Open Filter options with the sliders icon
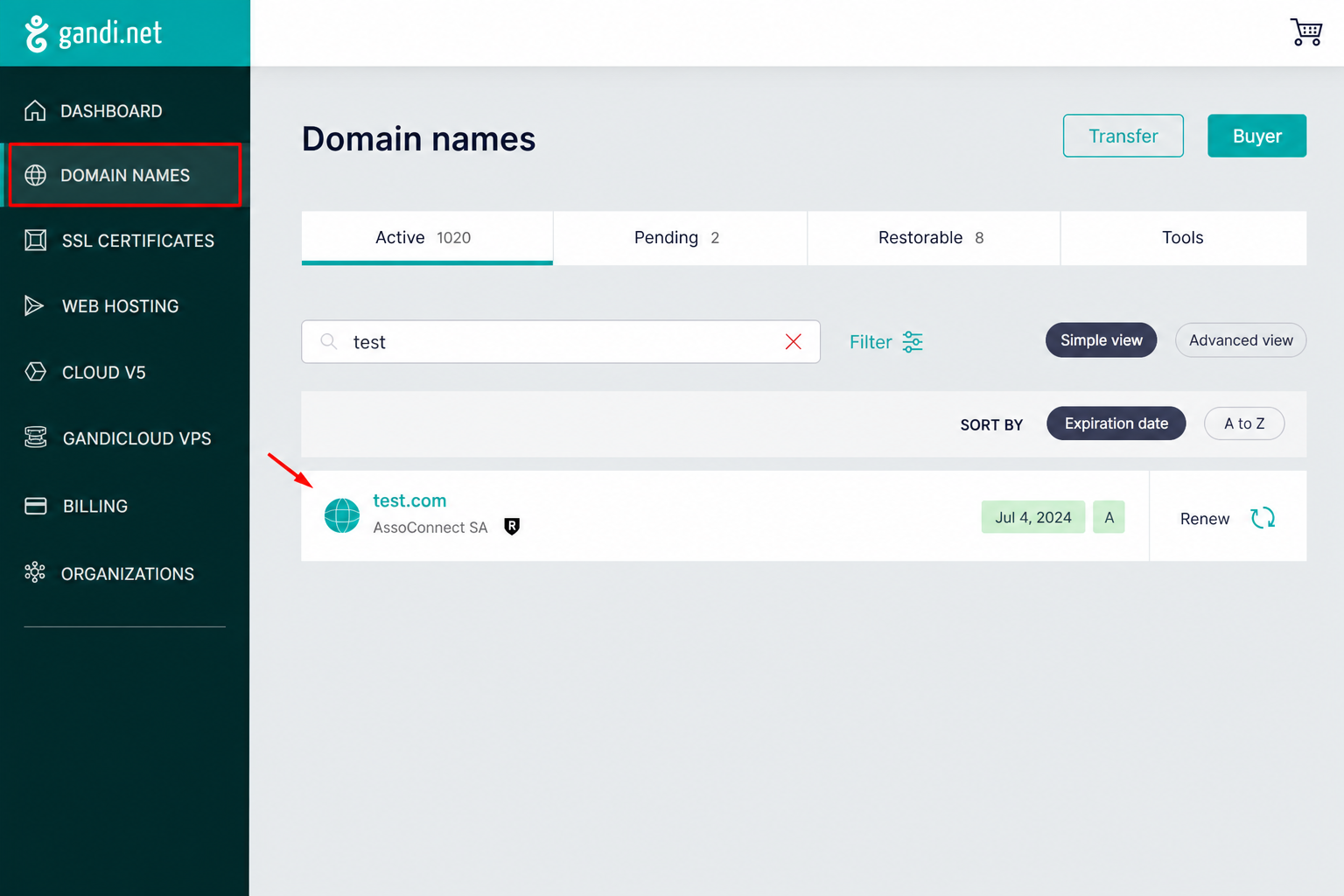 [x=913, y=342]
